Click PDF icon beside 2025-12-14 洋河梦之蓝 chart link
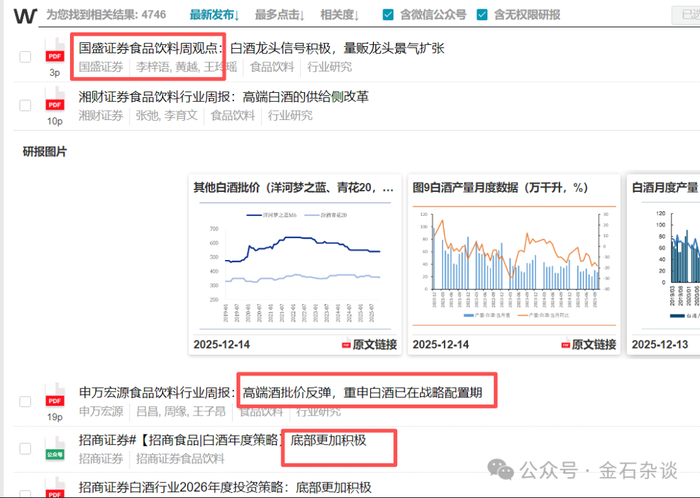This screenshot has height=498, width=700. 346,344
